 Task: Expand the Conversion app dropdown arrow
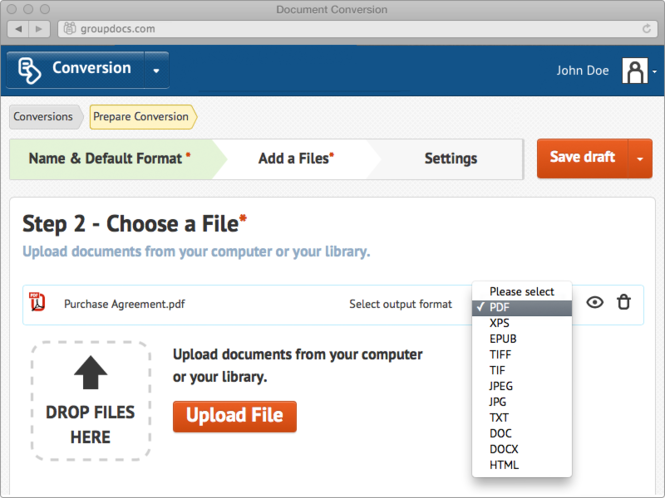coord(156,70)
